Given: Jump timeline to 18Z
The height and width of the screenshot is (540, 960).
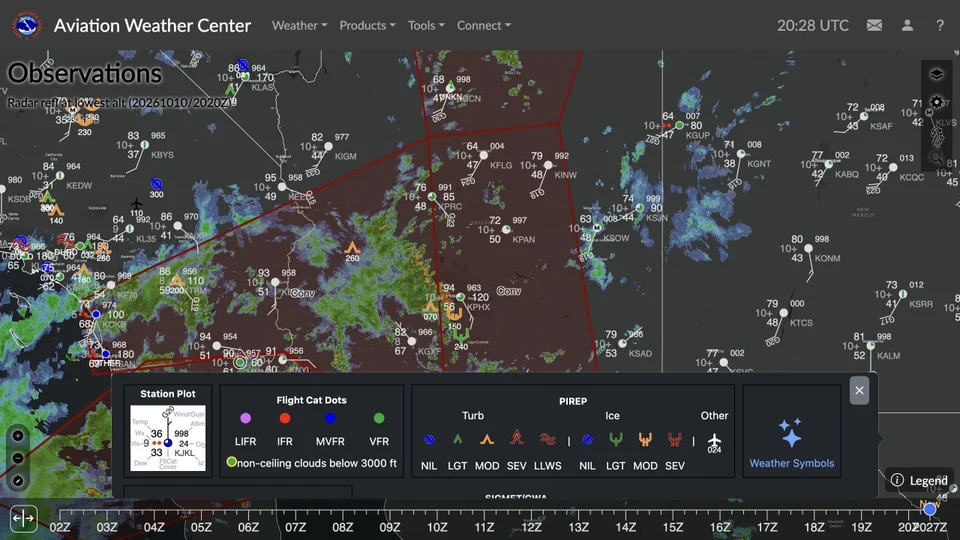Looking at the screenshot, I should [x=814, y=527].
